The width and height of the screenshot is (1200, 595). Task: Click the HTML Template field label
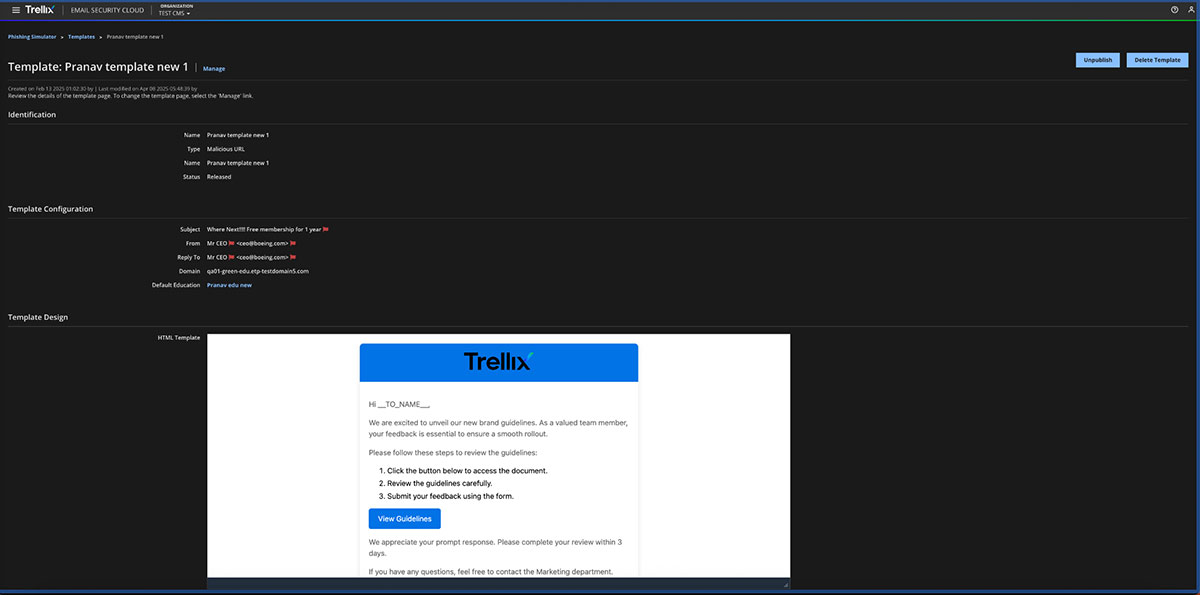tap(179, 338)
